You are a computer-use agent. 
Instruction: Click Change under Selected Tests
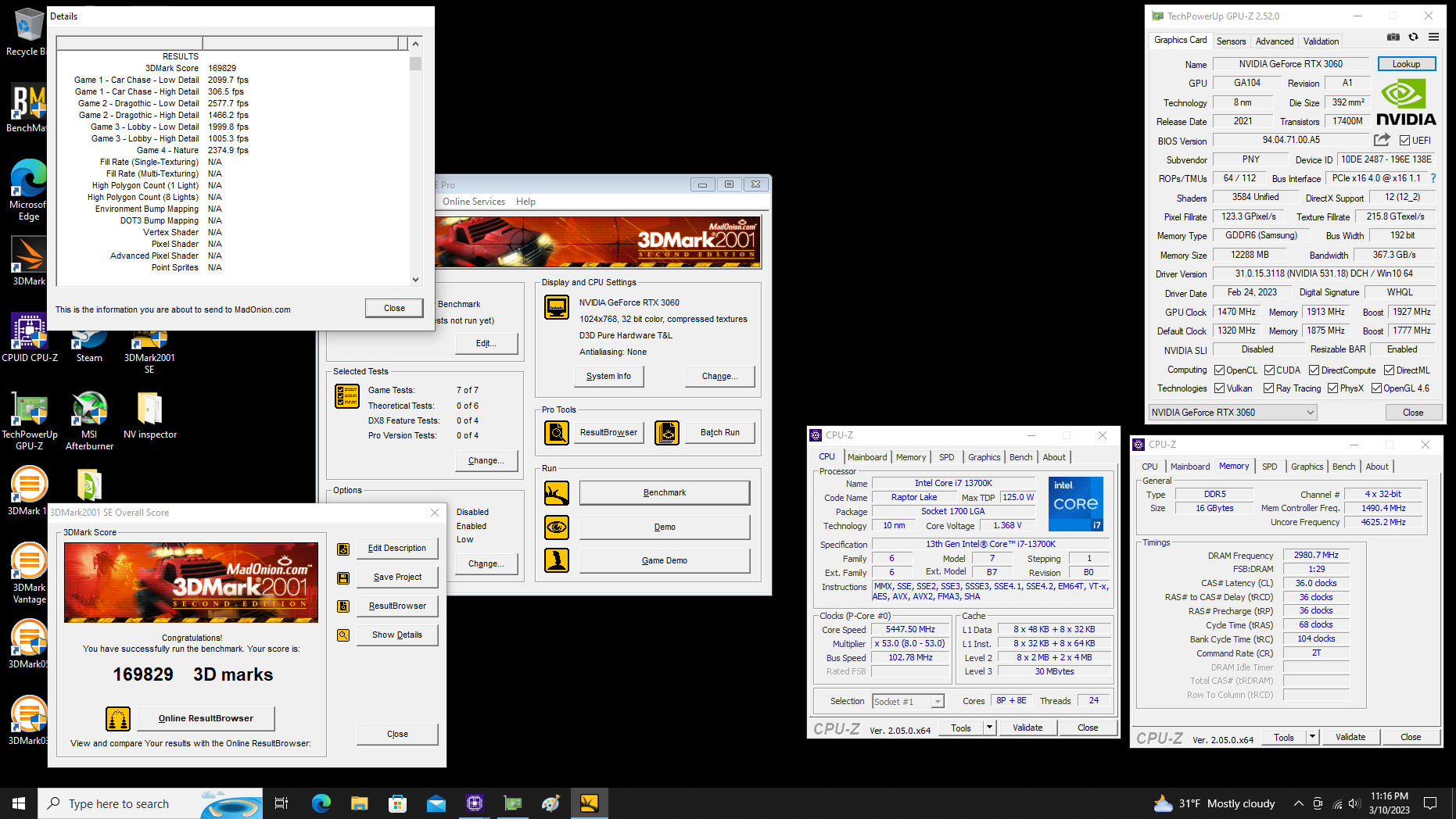click(486, 461)
